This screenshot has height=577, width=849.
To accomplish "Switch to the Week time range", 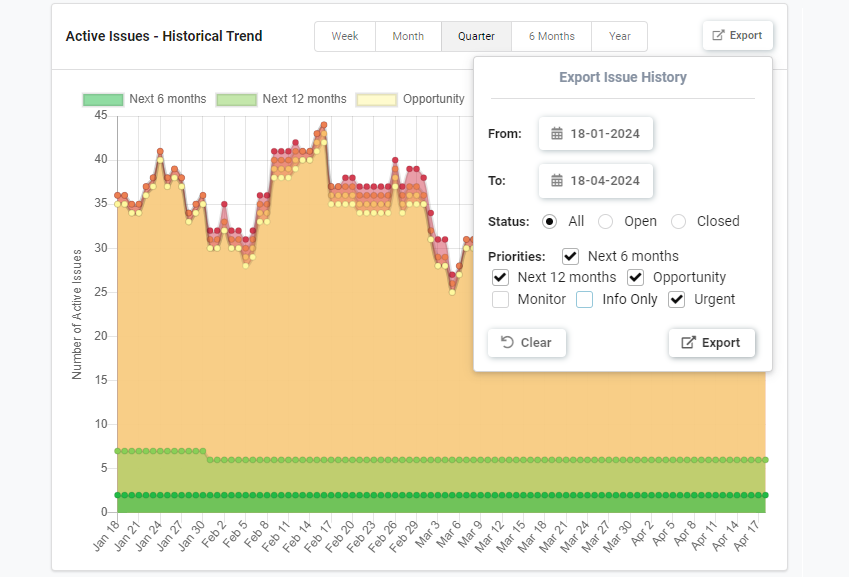I will click(345, 36).
